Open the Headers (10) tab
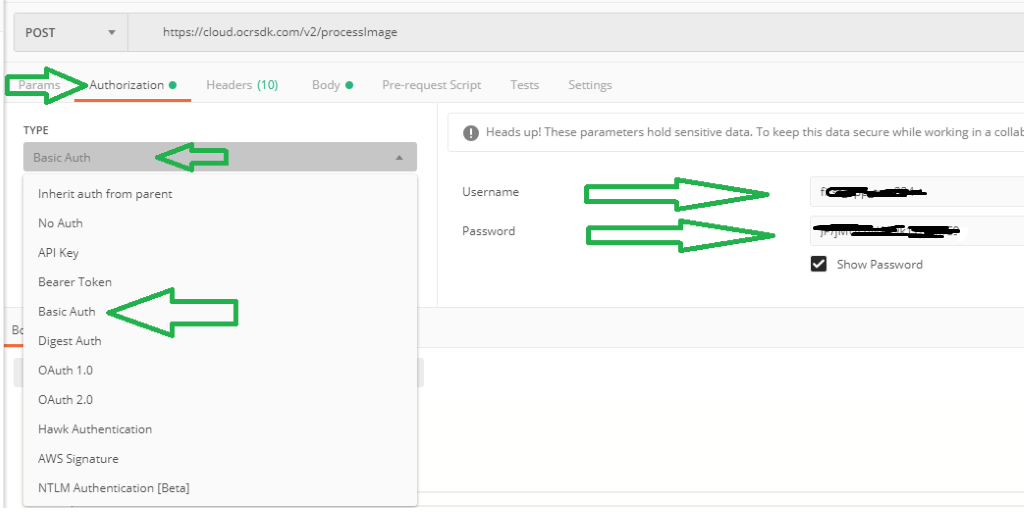This screenshot has width=1024, height=512. [242, 85]
